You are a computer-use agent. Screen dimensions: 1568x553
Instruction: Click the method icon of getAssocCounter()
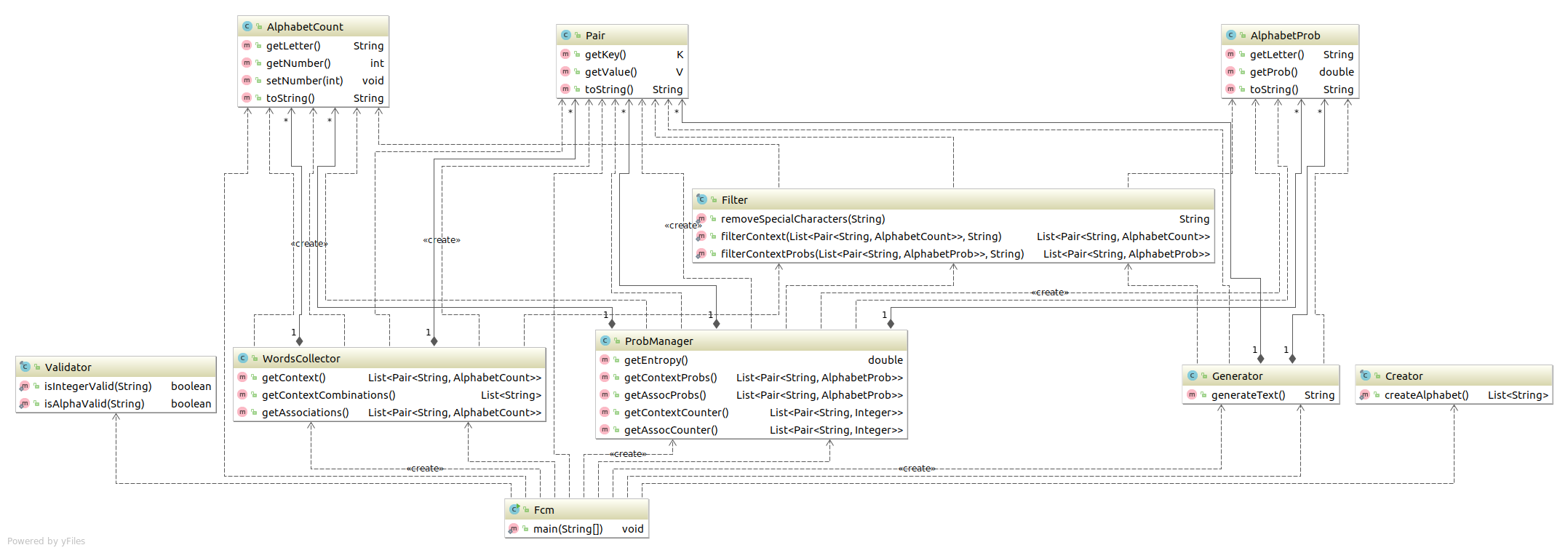pos(605,429)
